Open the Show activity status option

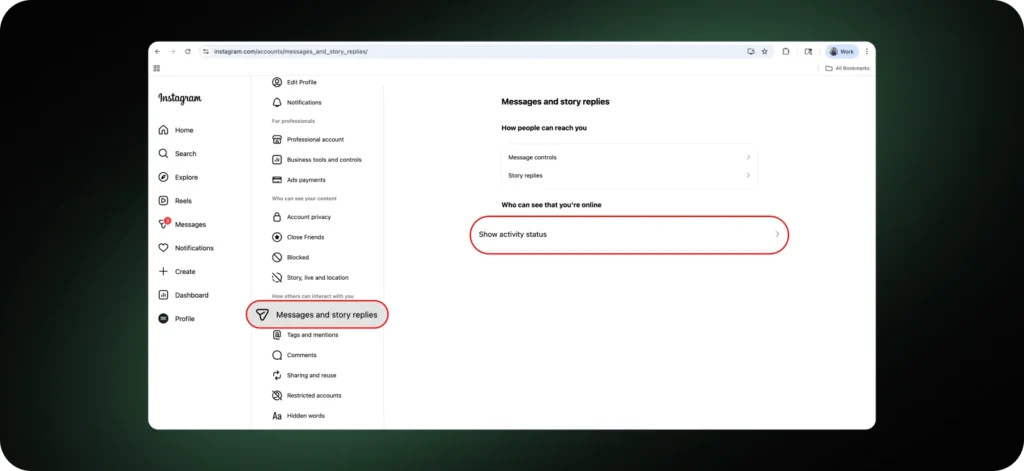pyautogui.click(x=629, y=234)
